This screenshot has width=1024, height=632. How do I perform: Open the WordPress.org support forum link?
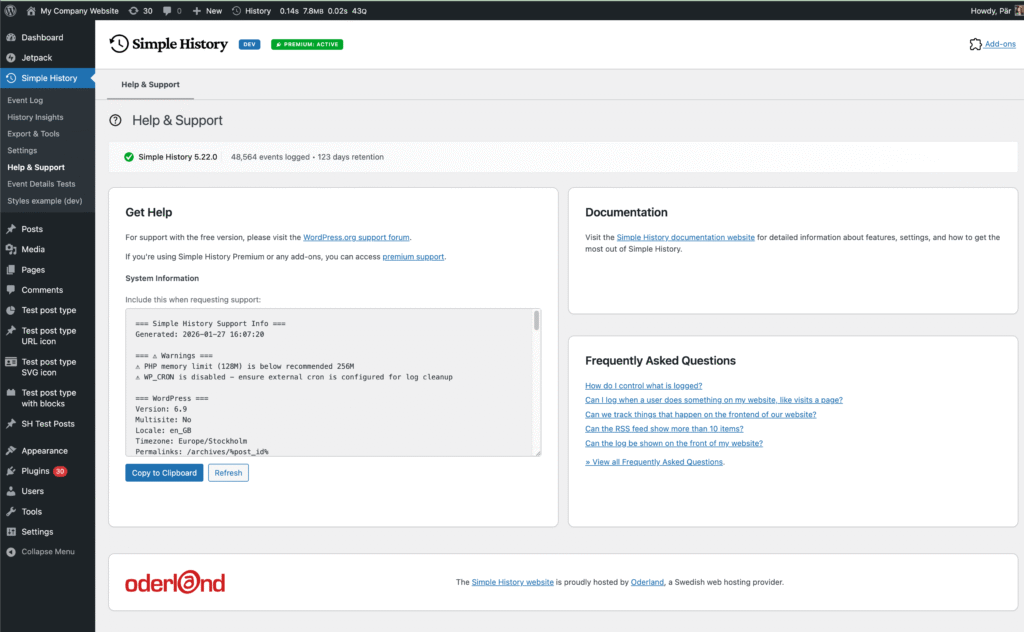[x=356, y=238]
